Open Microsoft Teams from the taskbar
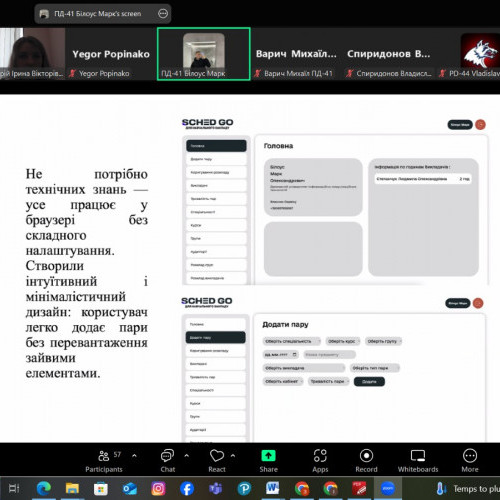The height and width of the screenshot is (500, 500). 216,489
